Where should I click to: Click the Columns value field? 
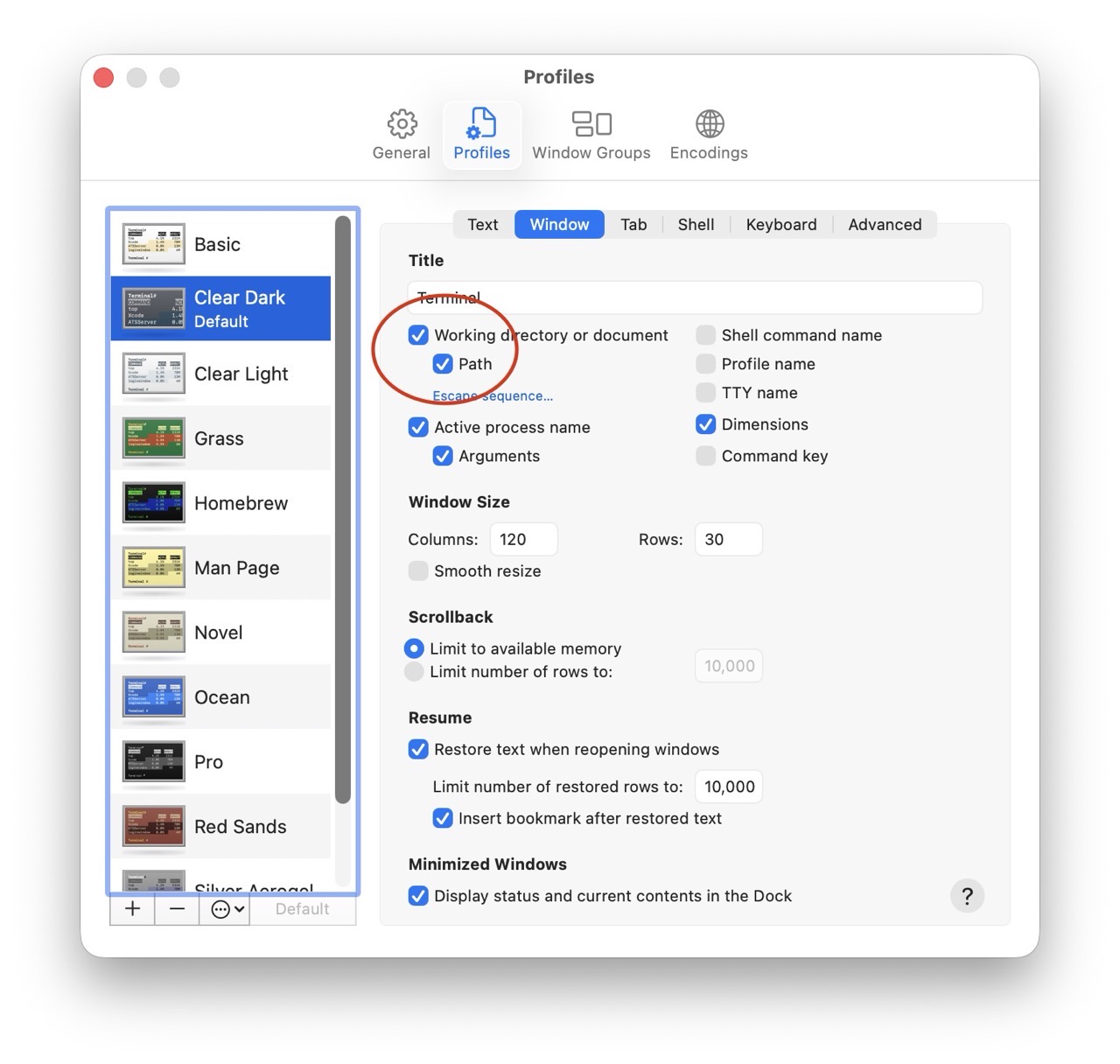523,539
